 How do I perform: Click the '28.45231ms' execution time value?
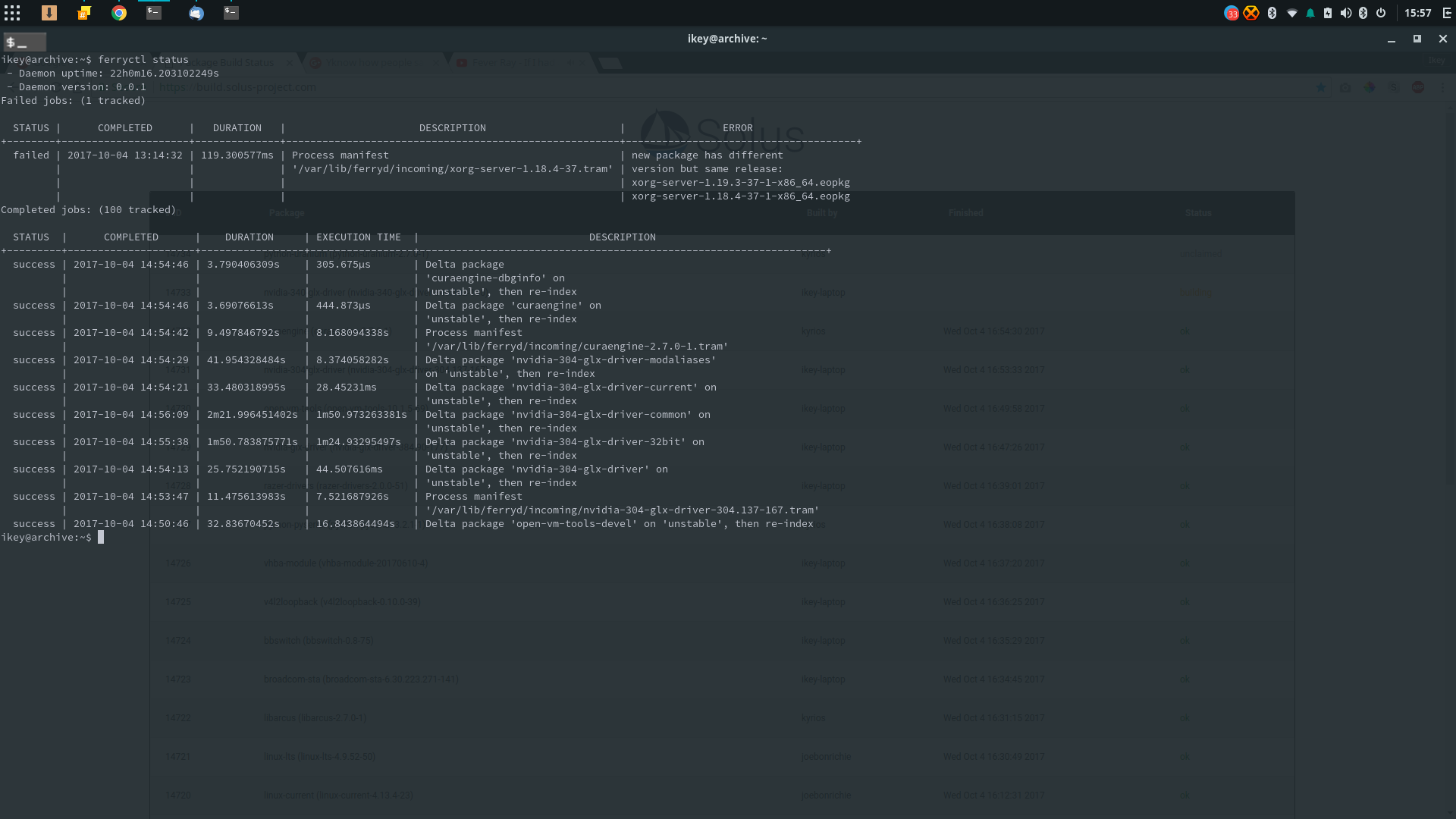(x=347, y=388)
